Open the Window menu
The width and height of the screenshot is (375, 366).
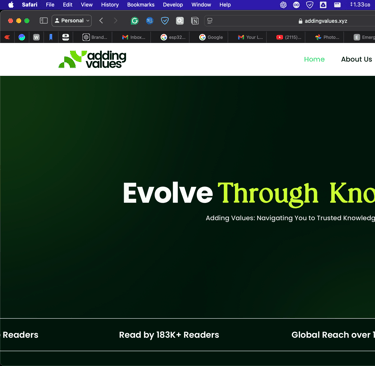point(201,5)
